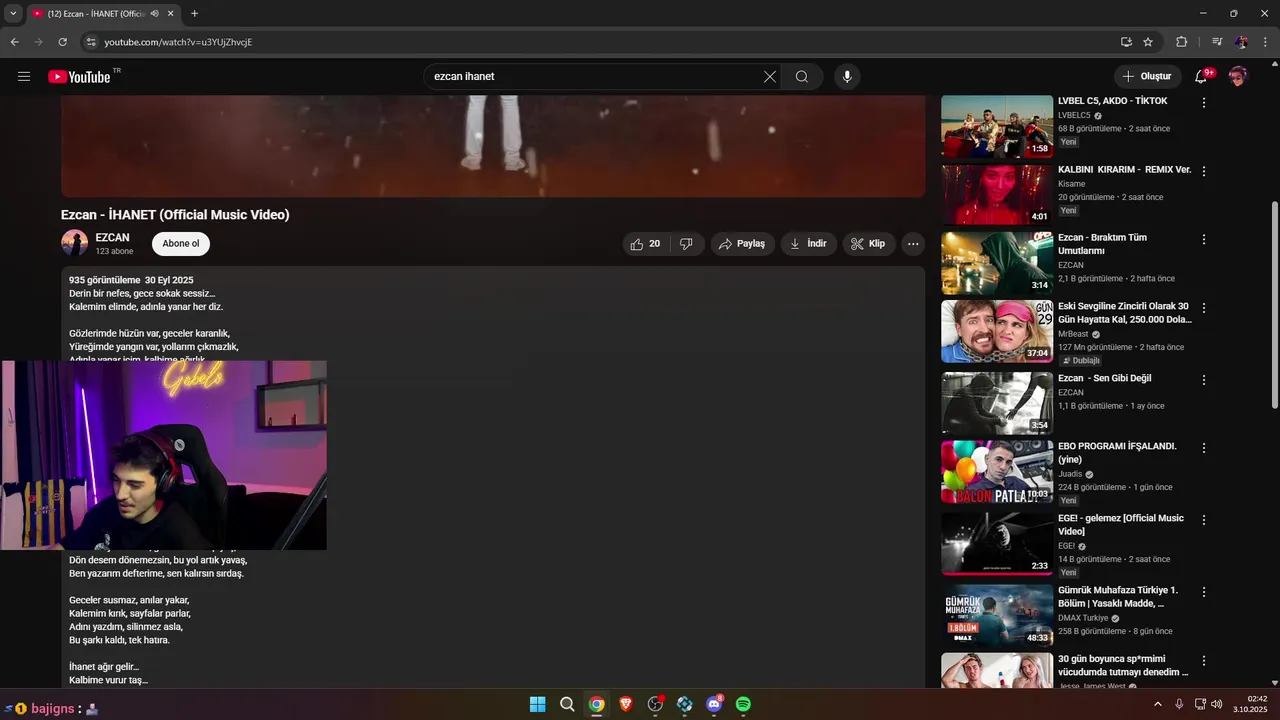Open Ezcan - Bıraktım Tüm Umutlarımı thumbnail
The image size is (1280, 720).
[997, 263]
